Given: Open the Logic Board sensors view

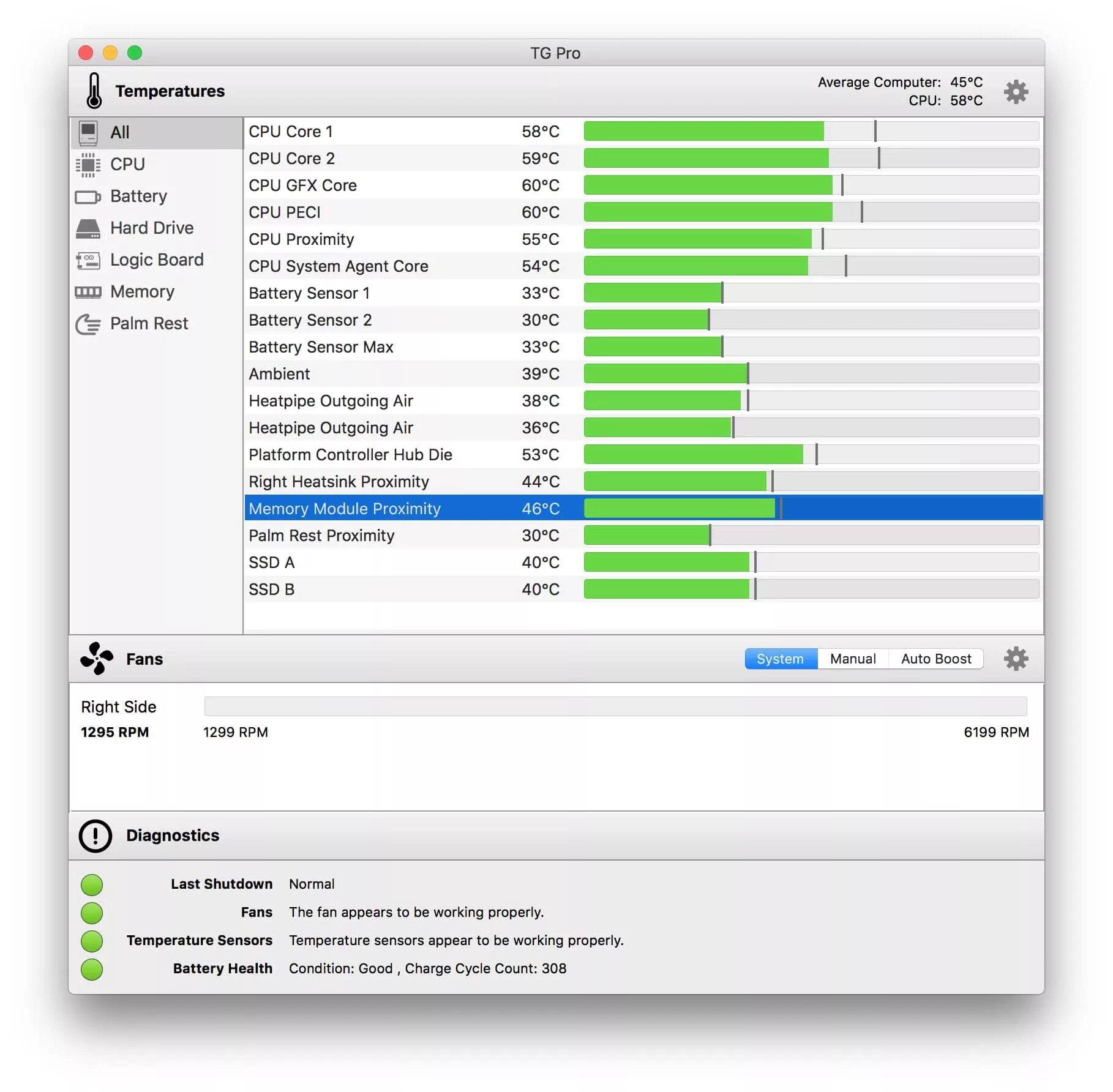Looking at the screenshot, I should [157, 260].
